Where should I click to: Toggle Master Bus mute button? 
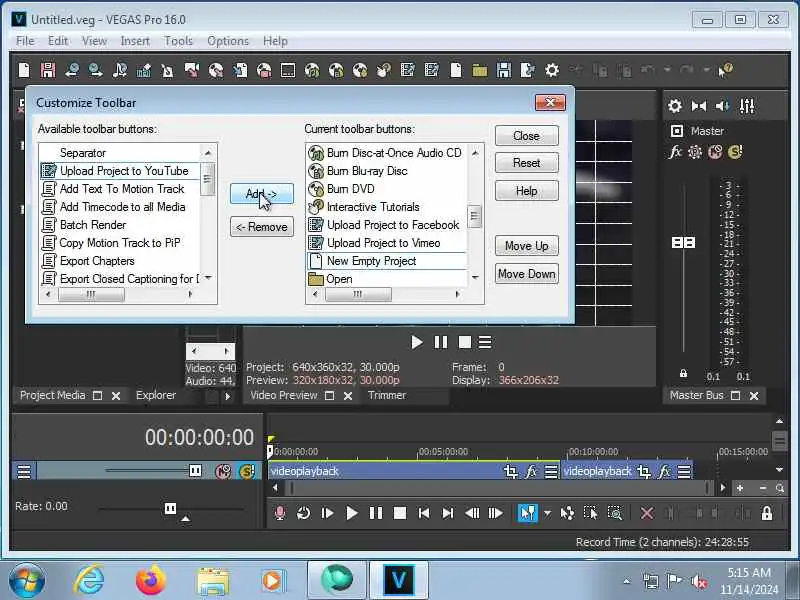pos(715,152)
